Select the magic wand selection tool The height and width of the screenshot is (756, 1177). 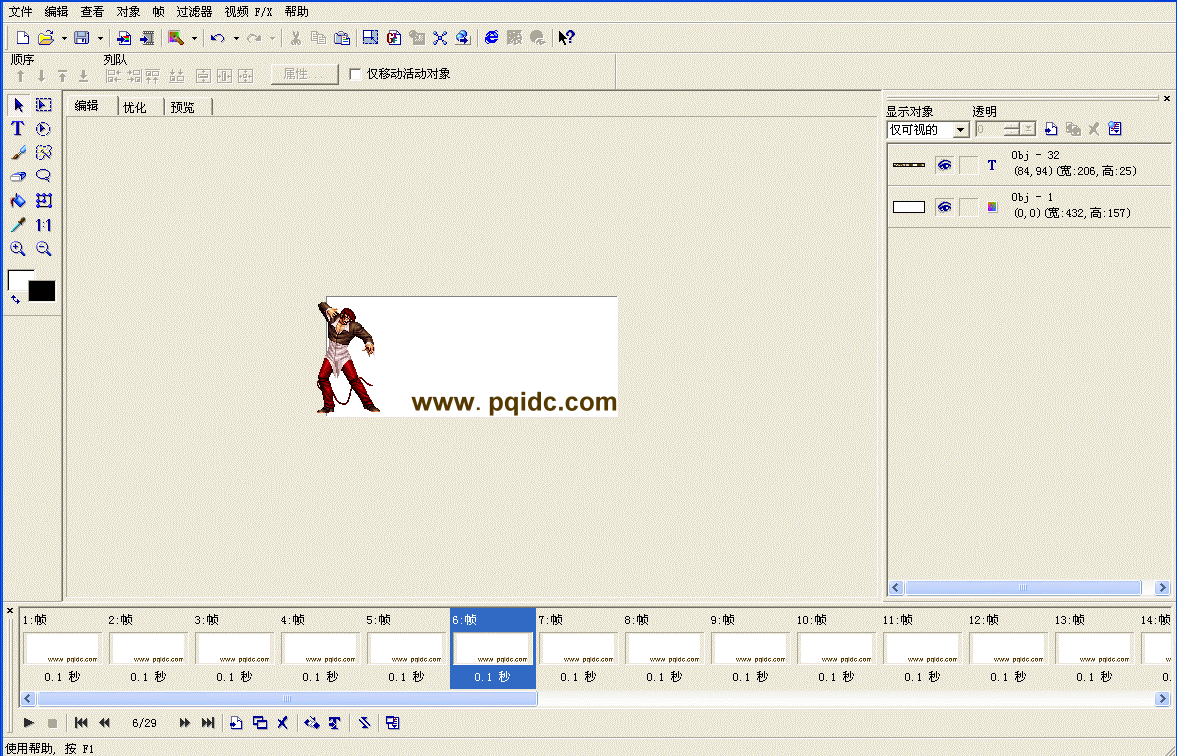pyautogui.click(x=44, y=153)
